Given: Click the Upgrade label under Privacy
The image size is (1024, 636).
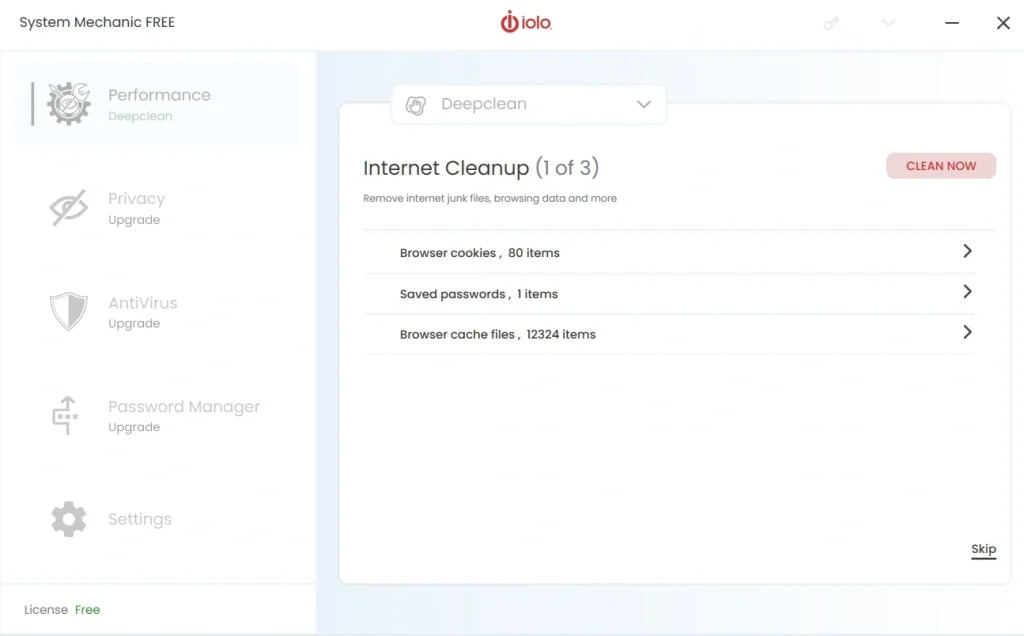Looking at the screenshot, I should [x=134, y=220].
